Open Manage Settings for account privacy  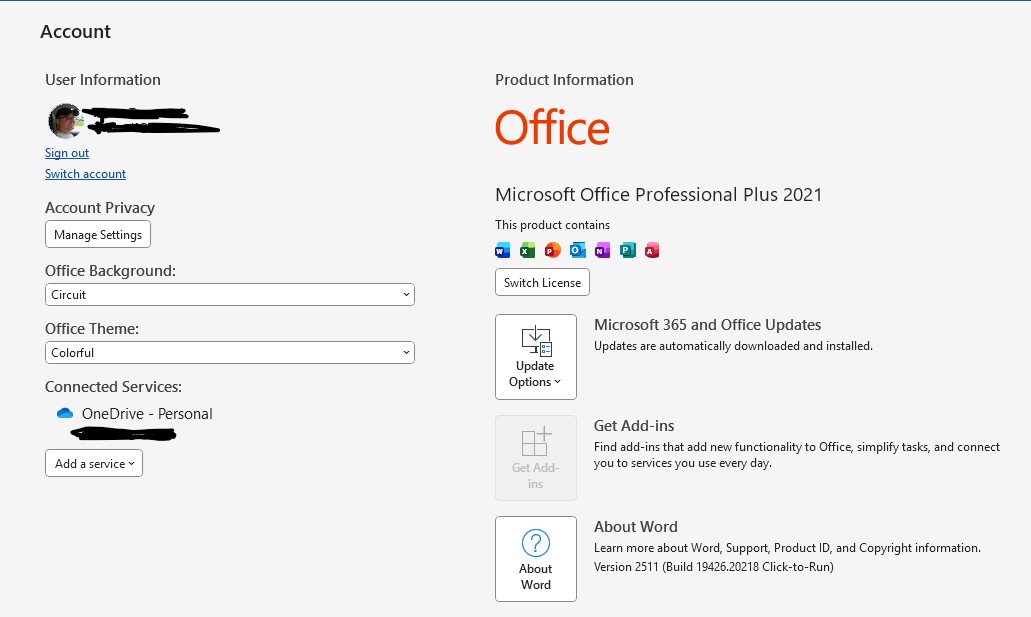coord(98,234)
